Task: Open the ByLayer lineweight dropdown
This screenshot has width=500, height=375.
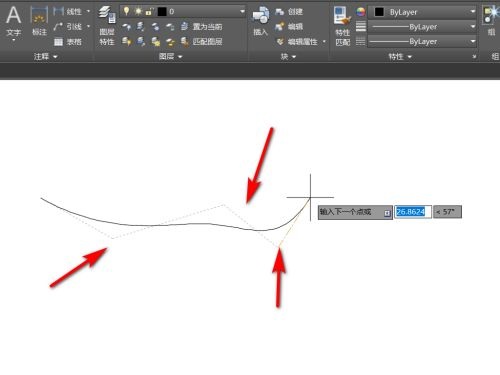Action: click(473, 27)
